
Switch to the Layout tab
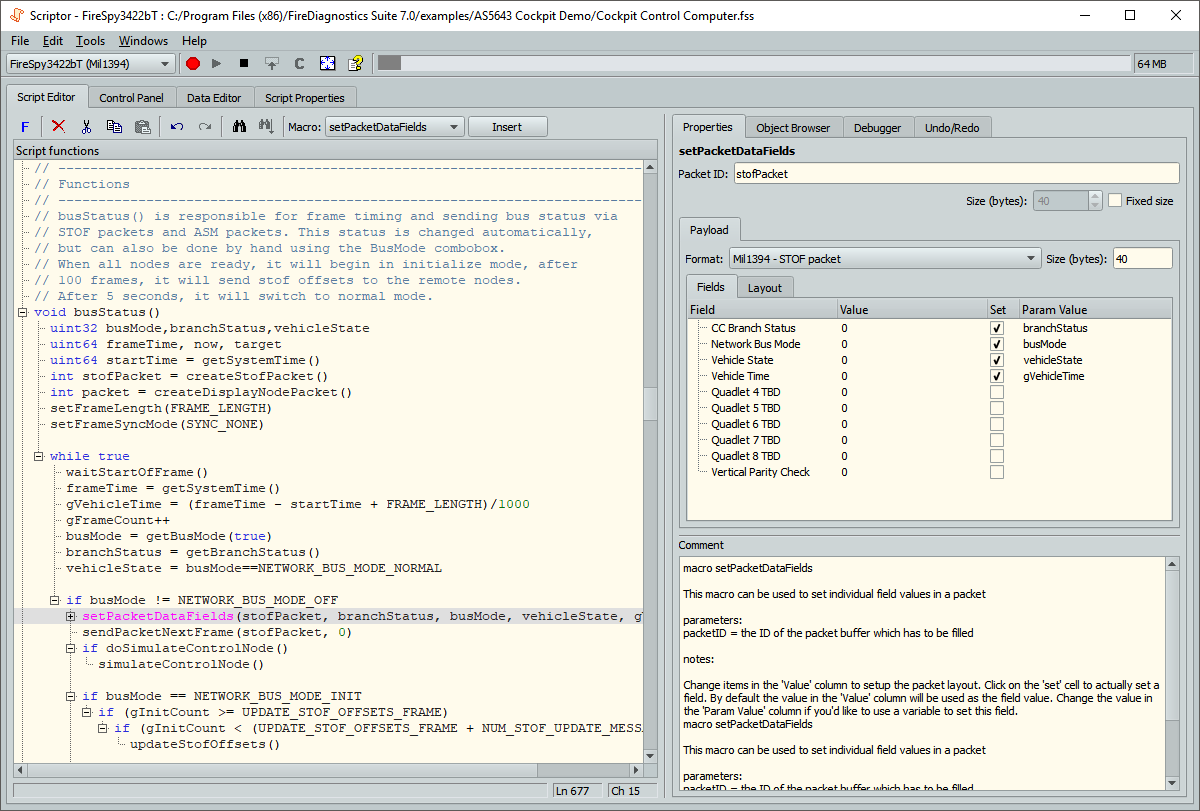point(765,288)
